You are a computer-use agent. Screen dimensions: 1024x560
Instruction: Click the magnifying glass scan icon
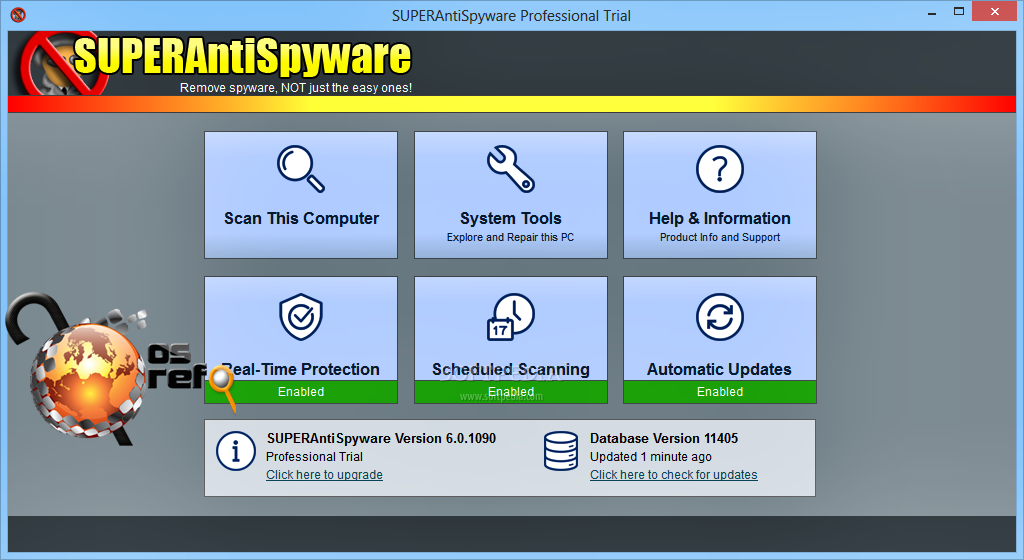click(301, 169)
